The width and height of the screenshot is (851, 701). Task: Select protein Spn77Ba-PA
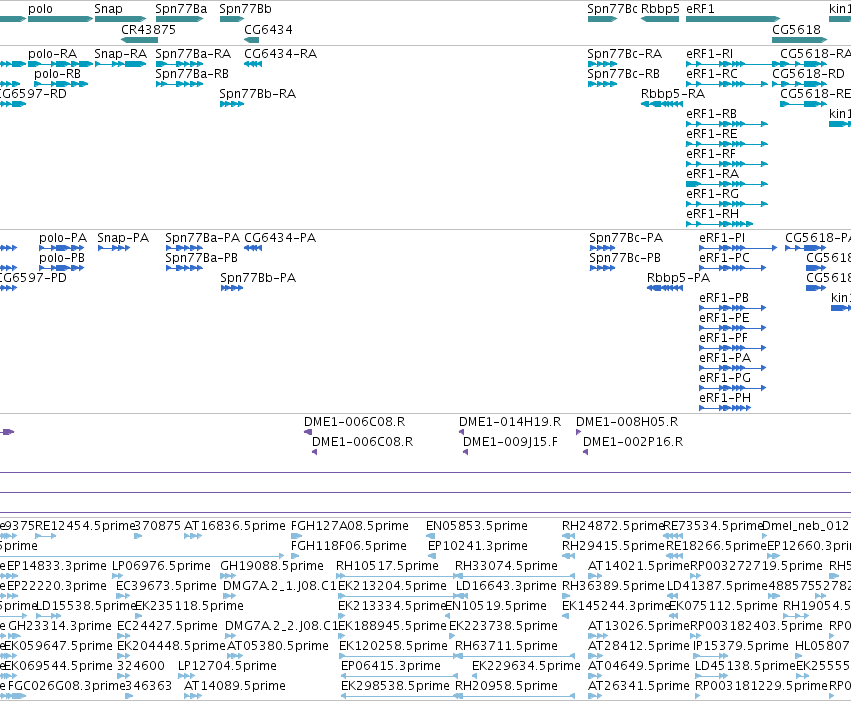(184, 248)
